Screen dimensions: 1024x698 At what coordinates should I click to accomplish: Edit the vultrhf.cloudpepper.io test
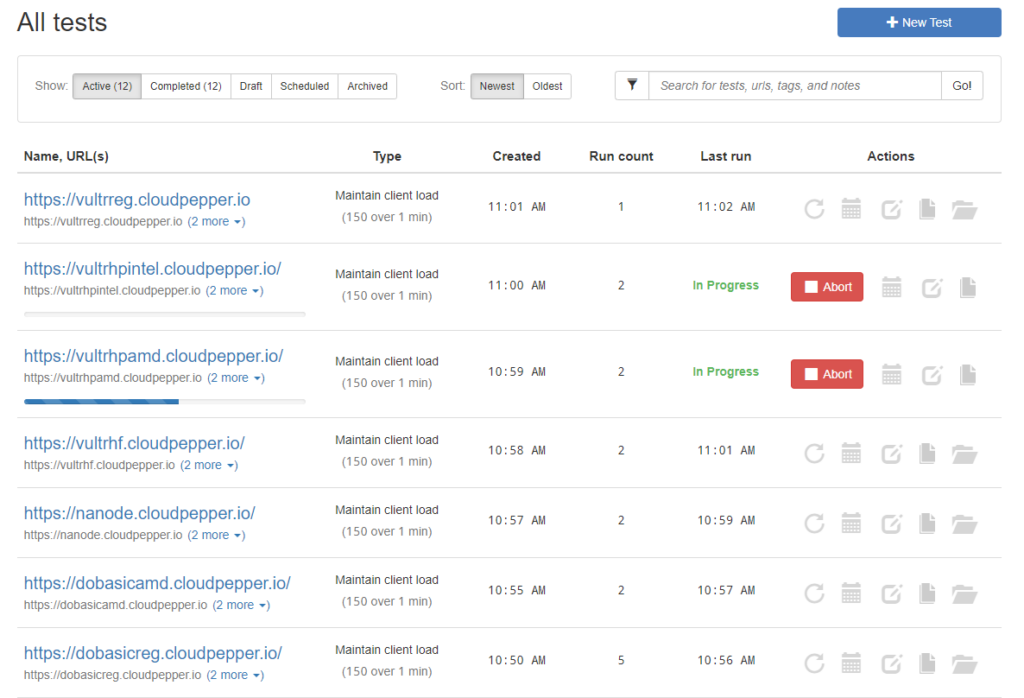(x=891, y=453)
